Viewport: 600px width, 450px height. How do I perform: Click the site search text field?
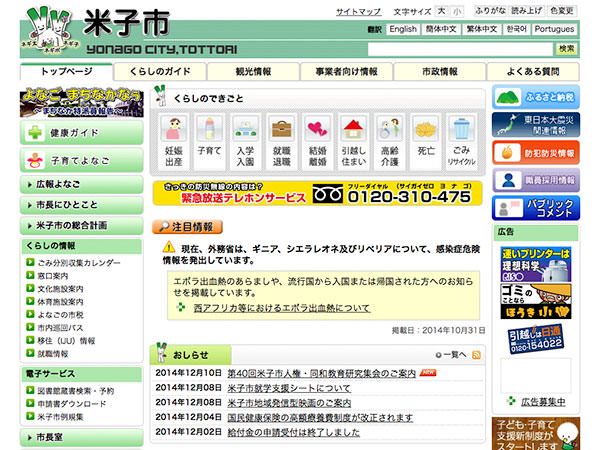(461, 48)
